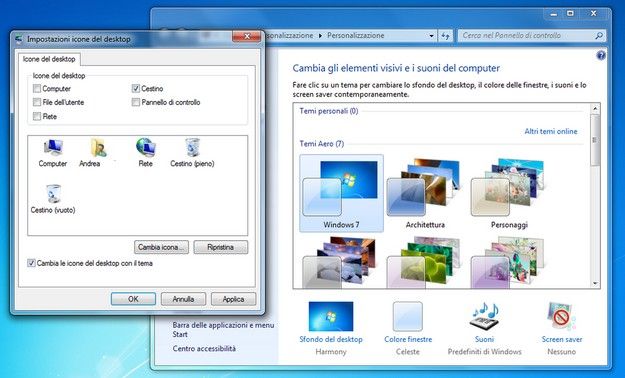Select the Personaggi theme
This screenshot has height=378, width=625.
509,193
